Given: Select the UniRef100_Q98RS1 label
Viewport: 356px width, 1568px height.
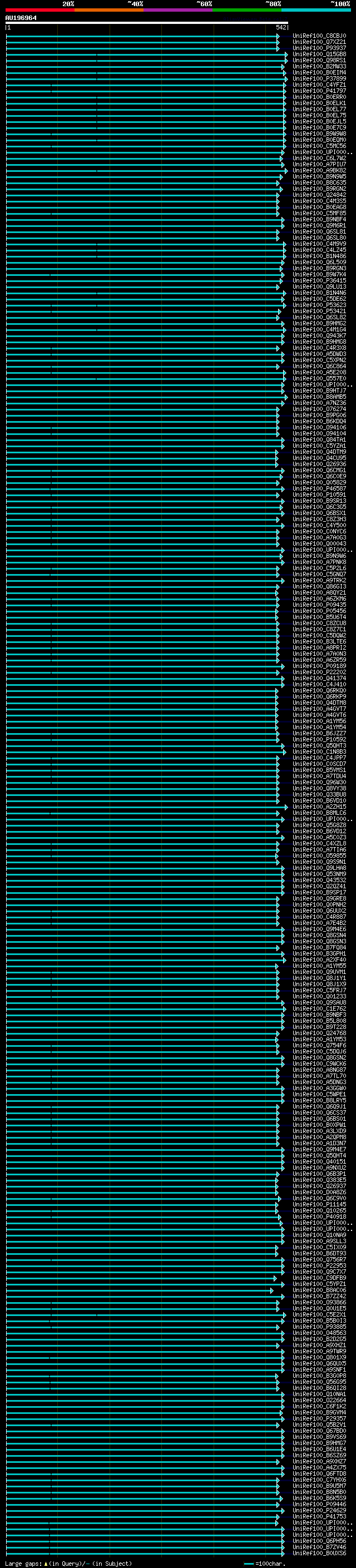Looking at the screenshot, I should tap(319, 60).
